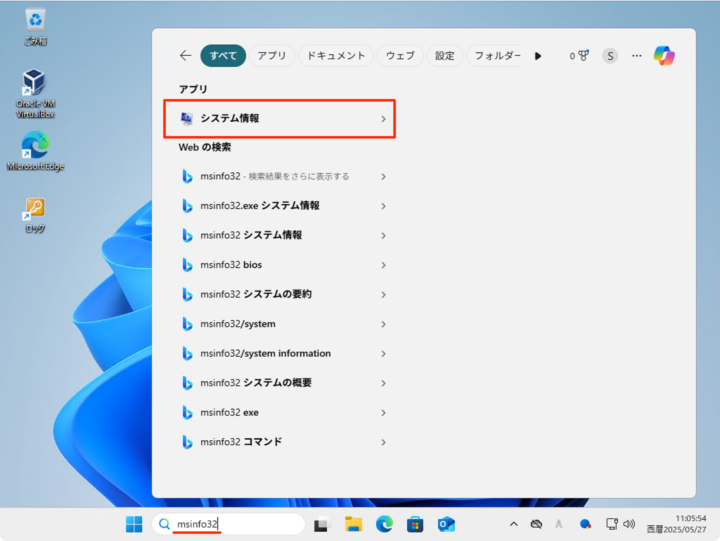720x541 pixels.
Task: Open Outlook from the taskbar
Action: (446, 524)
